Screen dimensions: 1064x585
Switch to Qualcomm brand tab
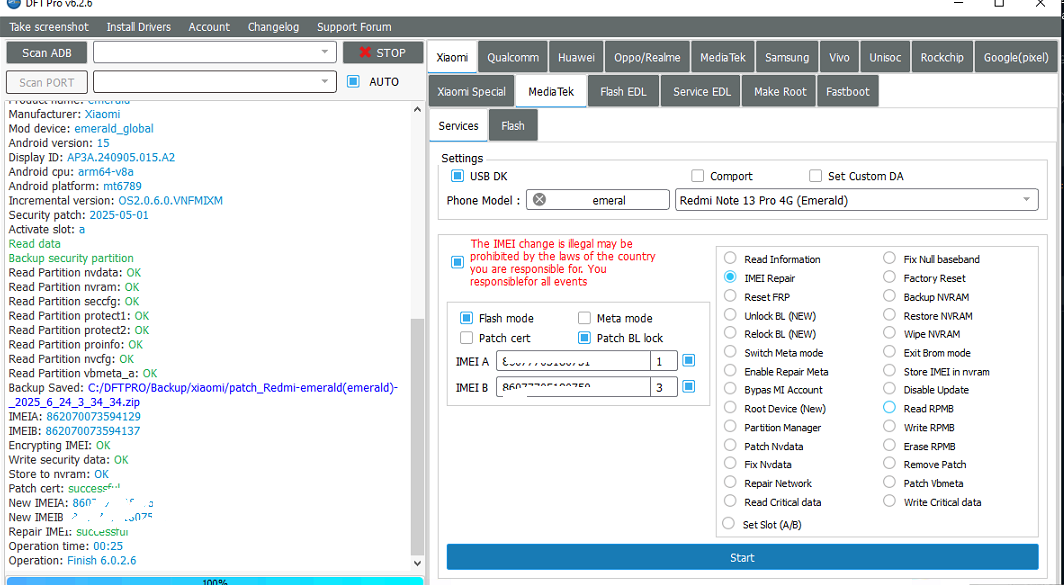513,57
